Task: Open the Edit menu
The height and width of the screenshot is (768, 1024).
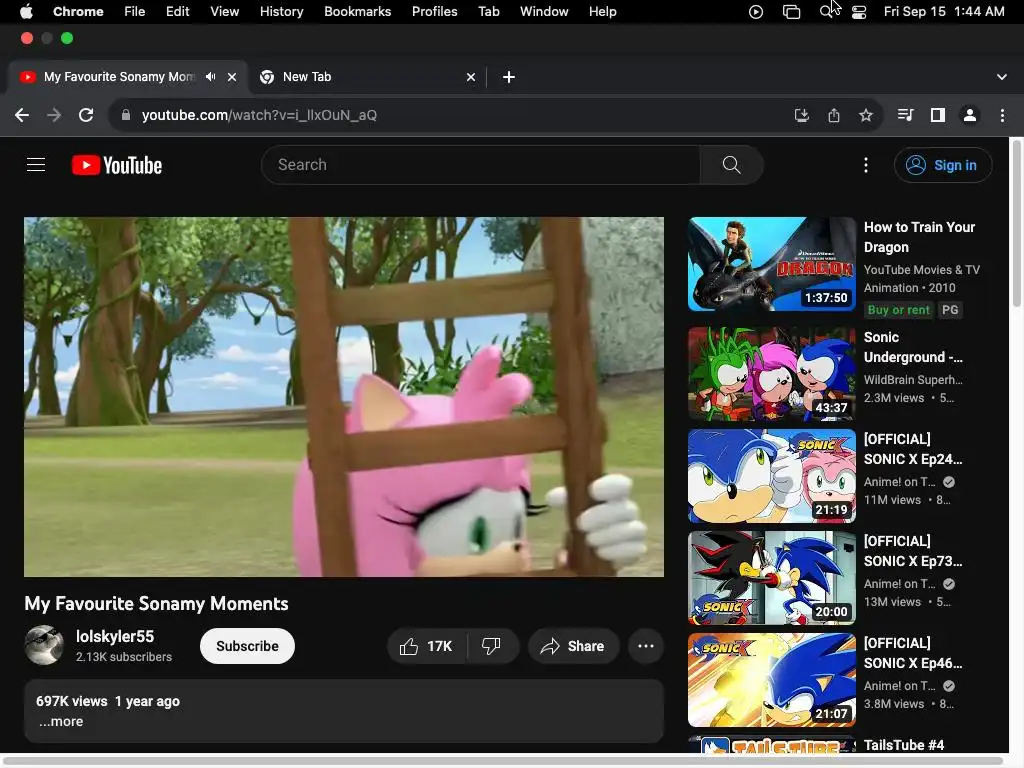Action: coord(178,12)
